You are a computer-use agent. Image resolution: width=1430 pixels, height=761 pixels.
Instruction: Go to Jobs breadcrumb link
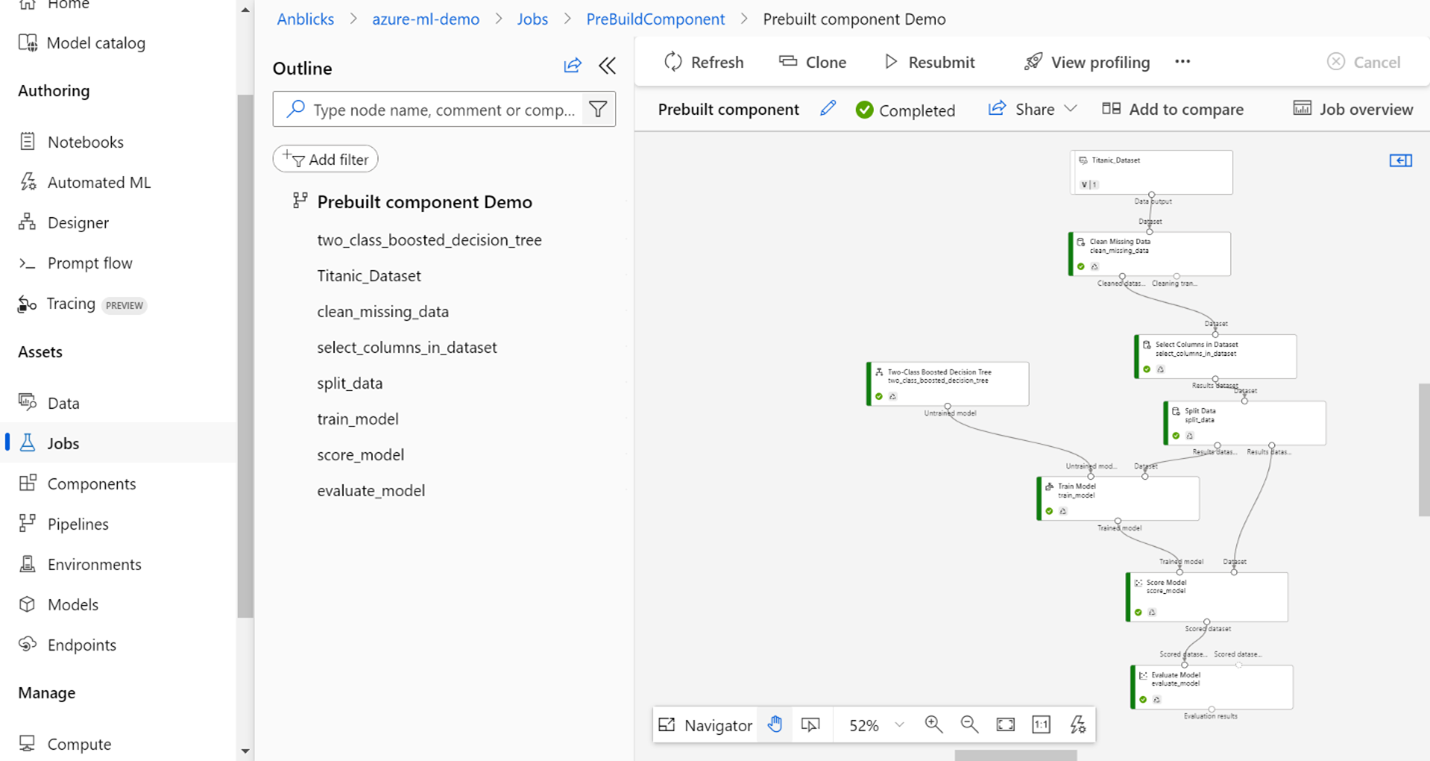(x=532, y=19)
